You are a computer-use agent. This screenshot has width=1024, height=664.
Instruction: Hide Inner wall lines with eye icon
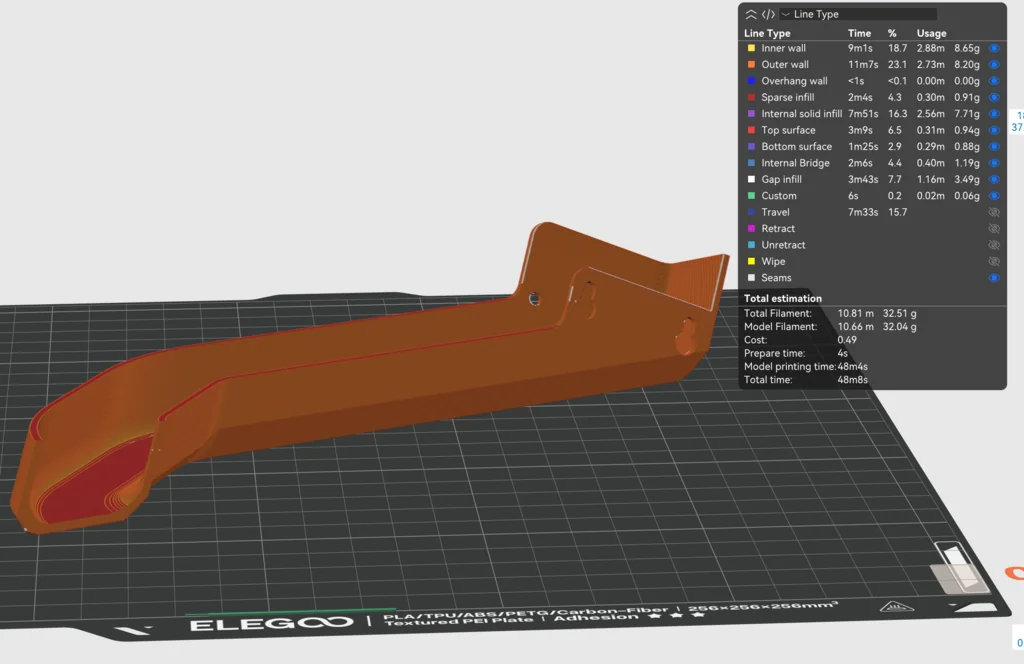[994, 48]
